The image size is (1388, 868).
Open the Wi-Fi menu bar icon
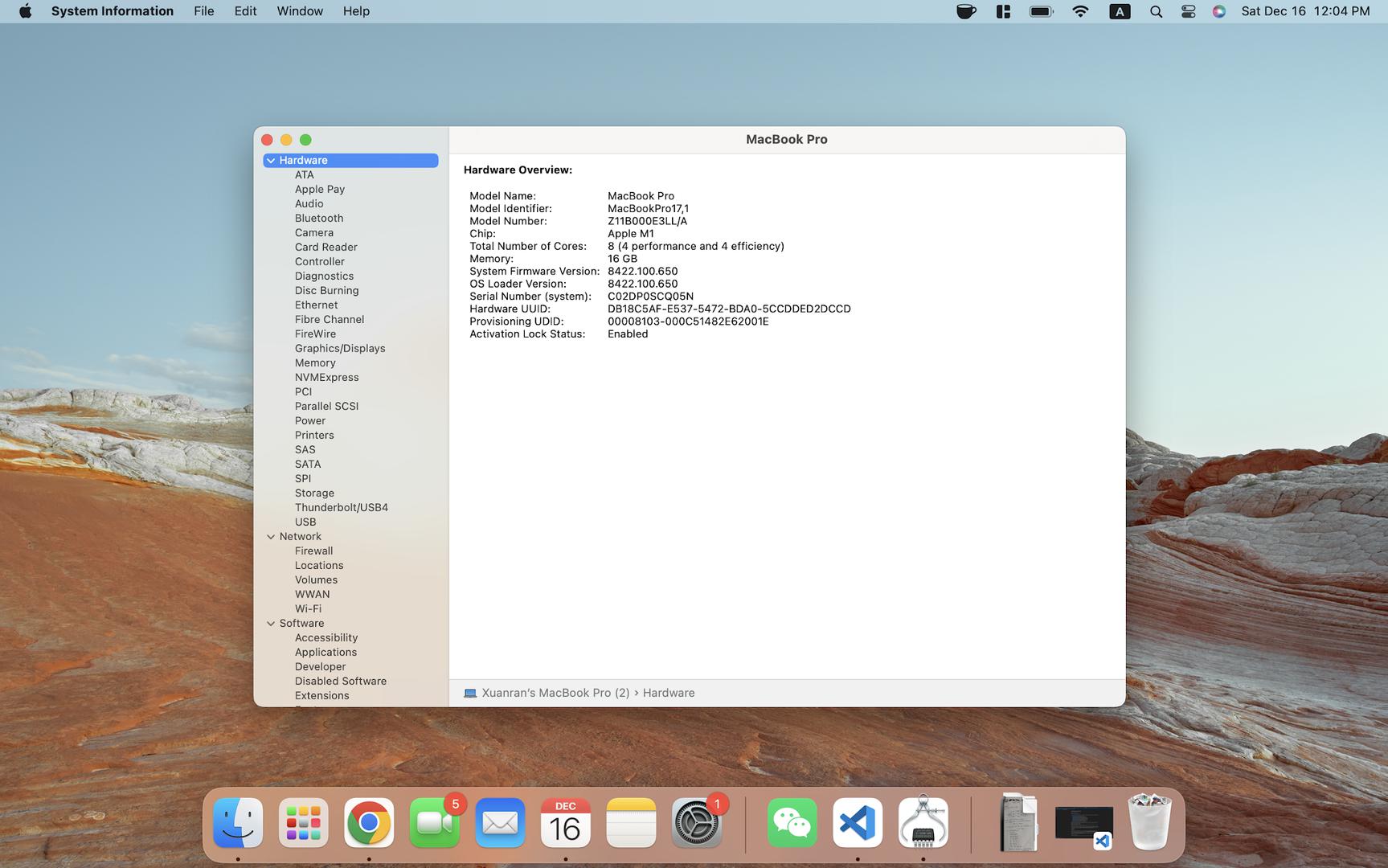coord(1081,11)
